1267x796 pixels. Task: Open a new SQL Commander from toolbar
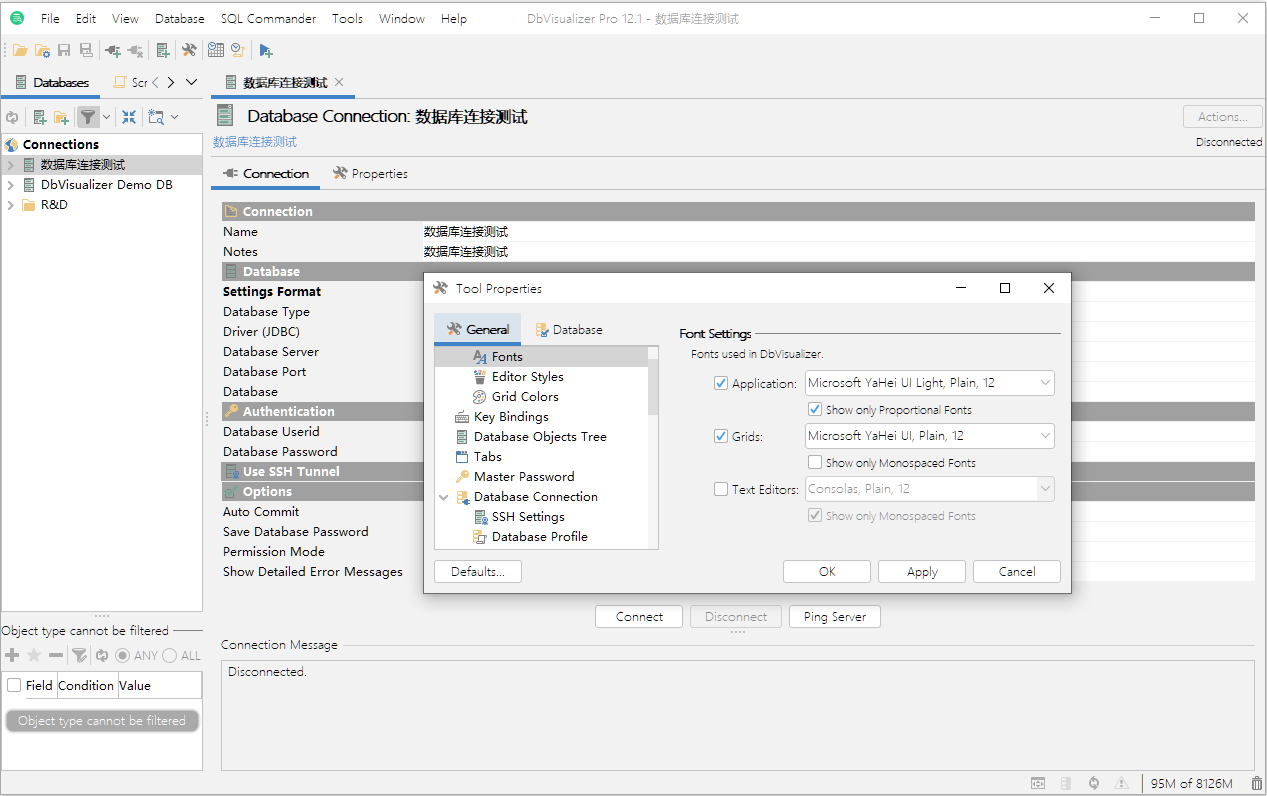[265, 50]
